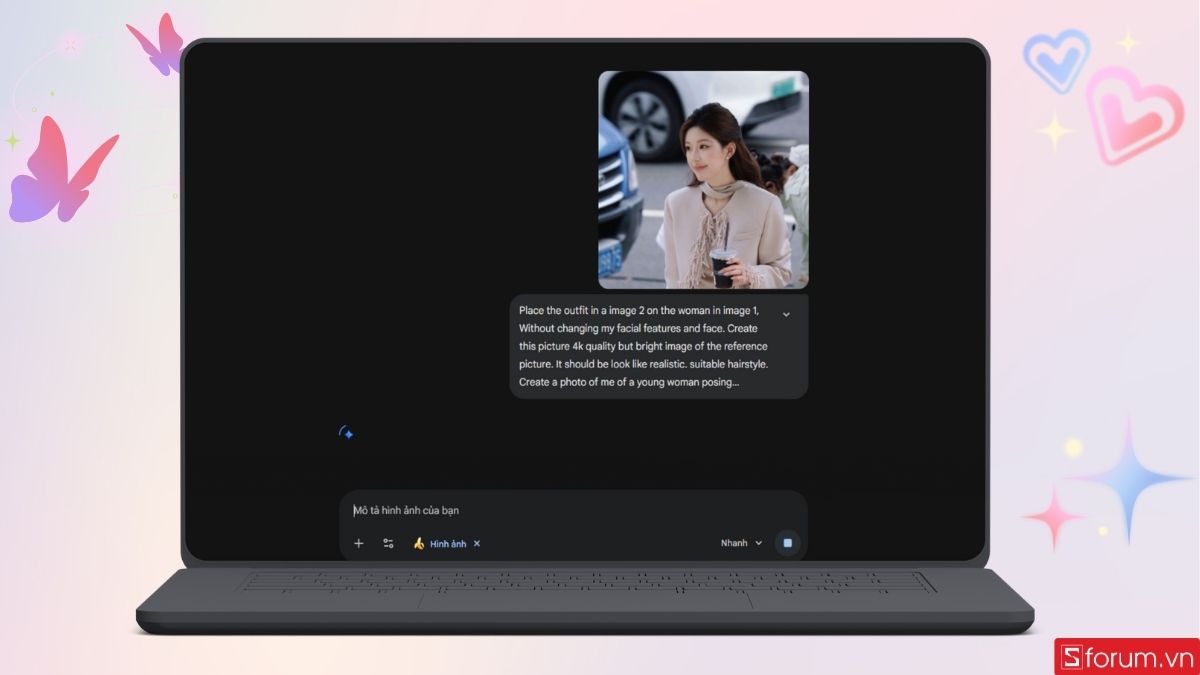Stop the response with the square button
Viewport: 1200px width, 675px height.
click(787, 543)
